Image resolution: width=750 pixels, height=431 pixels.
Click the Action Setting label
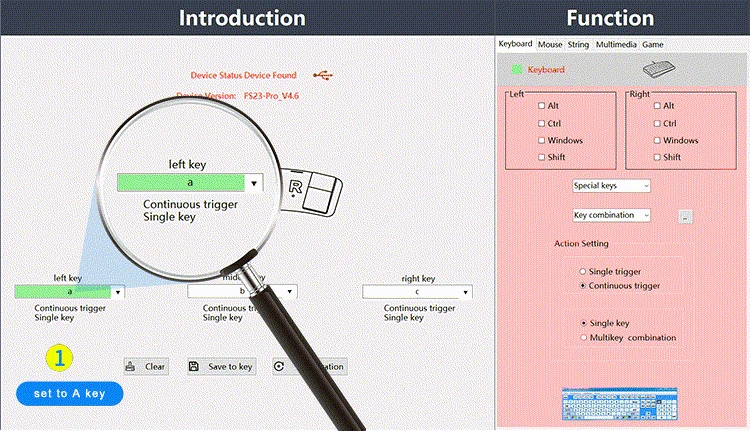581,243
